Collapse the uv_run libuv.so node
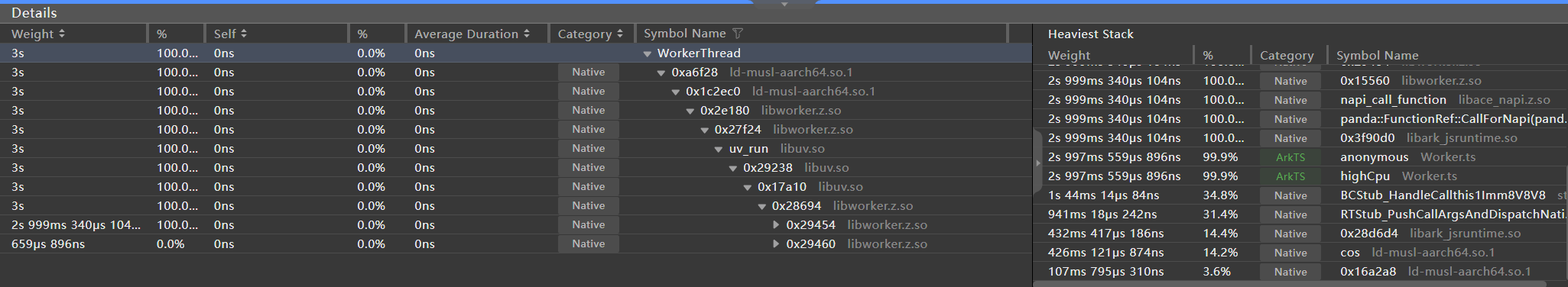 click(x=719, y=149)
